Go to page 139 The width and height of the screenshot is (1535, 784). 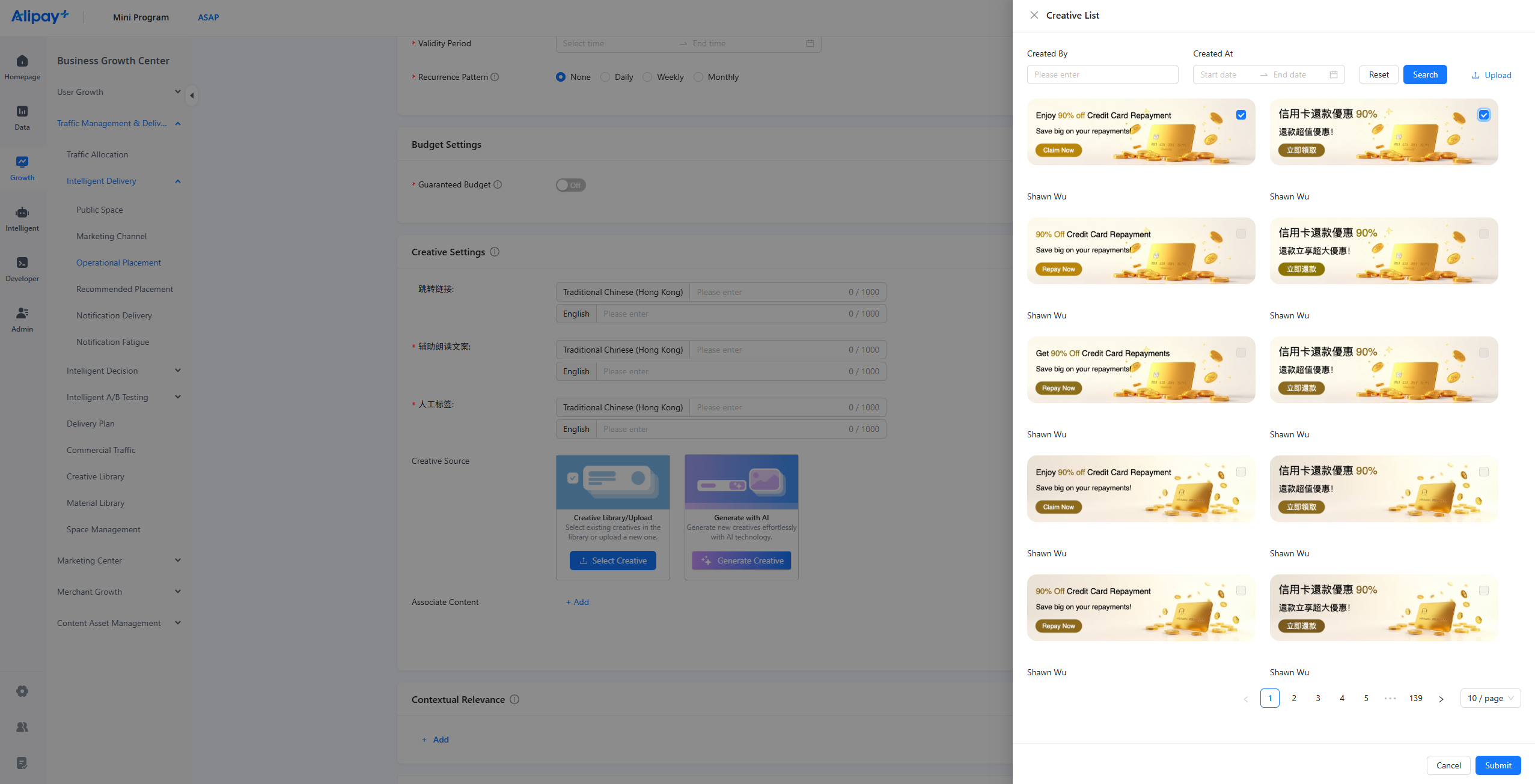1416,698
